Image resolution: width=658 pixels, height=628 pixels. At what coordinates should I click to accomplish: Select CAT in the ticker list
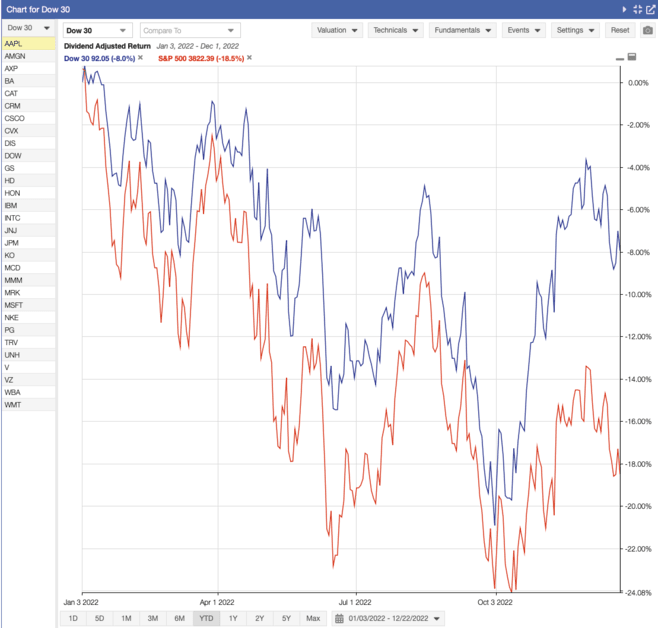point(29,94)
